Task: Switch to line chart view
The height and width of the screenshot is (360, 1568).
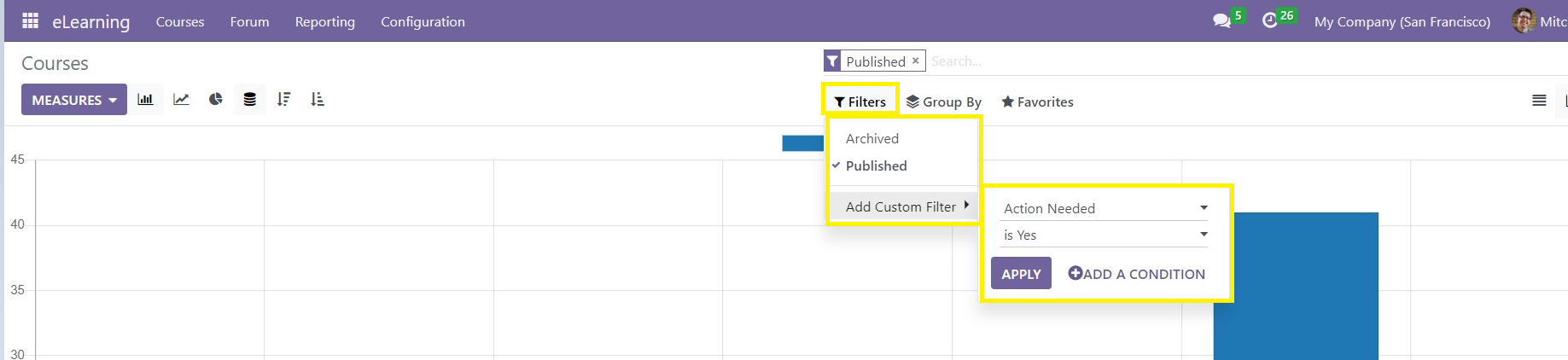Action: tap(181, 99)
